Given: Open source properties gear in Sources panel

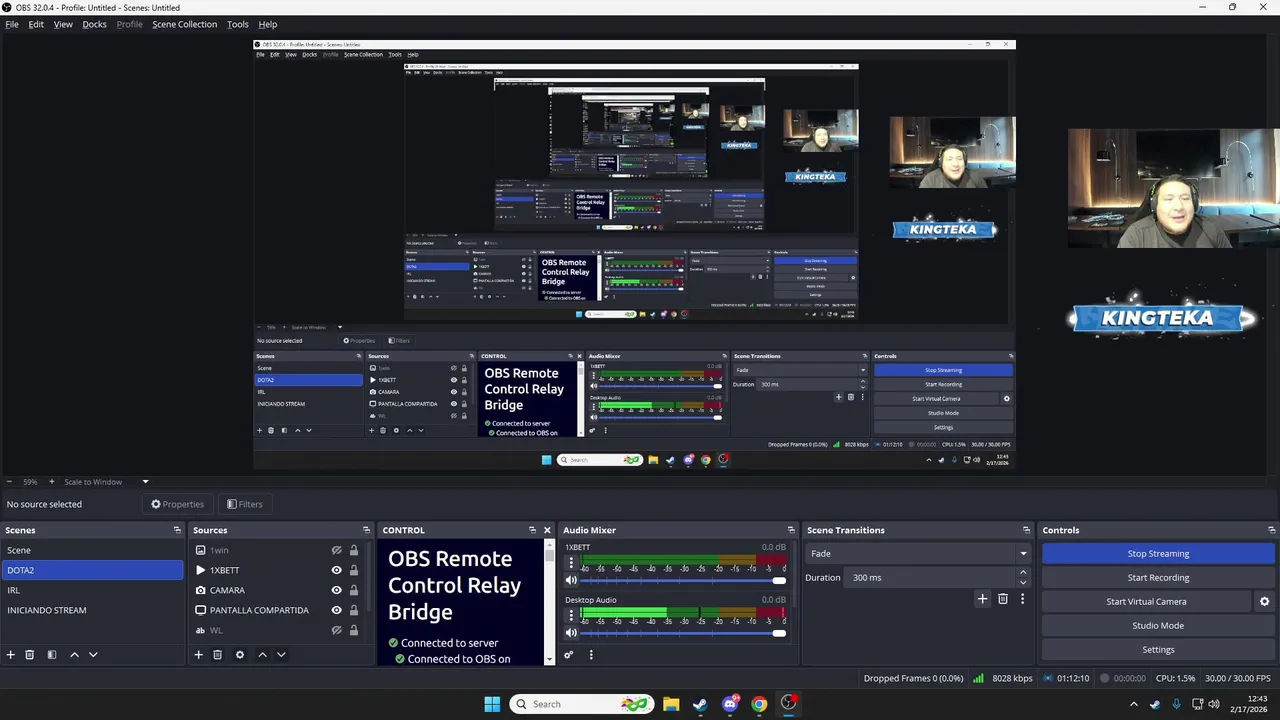Looking at the screenshot, I should [x=239, y=655].
